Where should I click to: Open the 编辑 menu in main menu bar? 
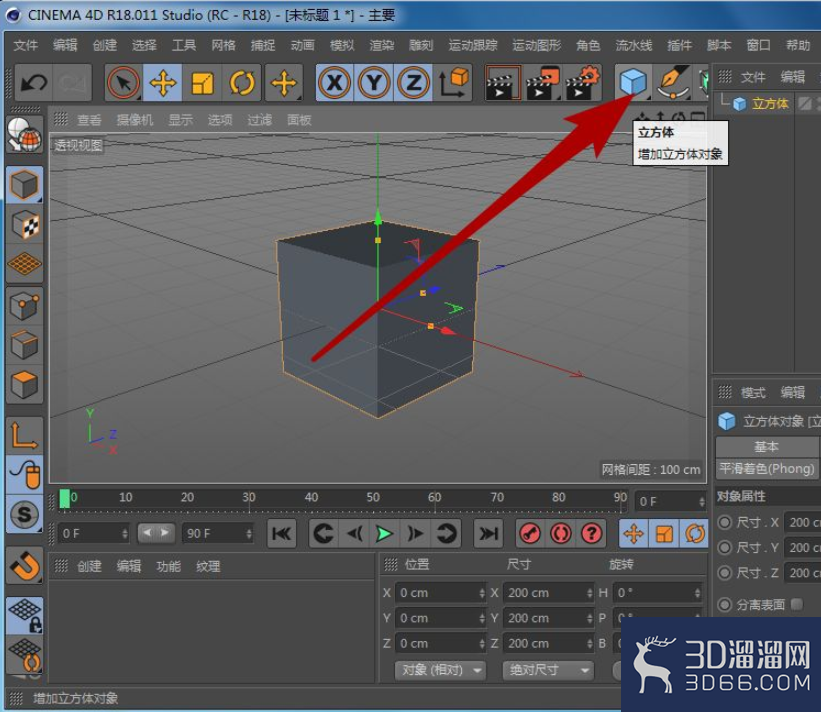click(x=65, y=46)
